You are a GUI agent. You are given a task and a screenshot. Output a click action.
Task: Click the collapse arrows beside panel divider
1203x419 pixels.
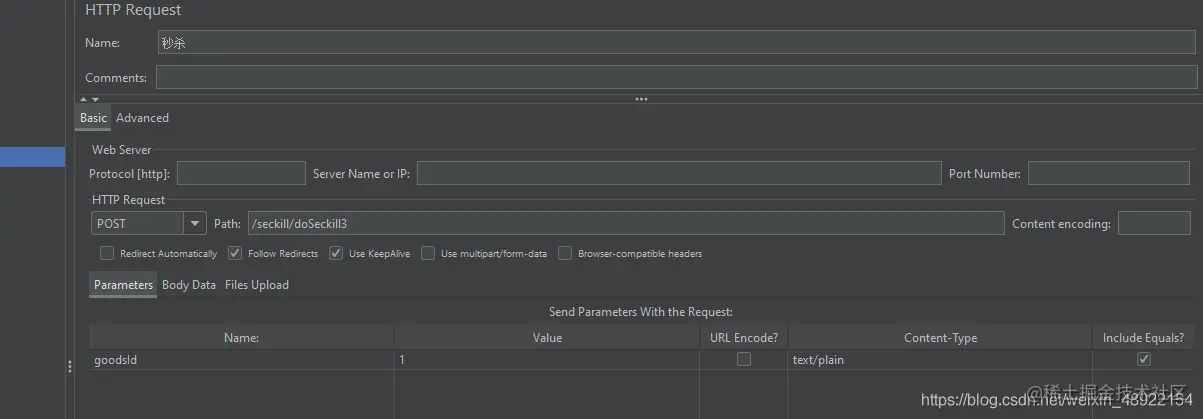89,99
